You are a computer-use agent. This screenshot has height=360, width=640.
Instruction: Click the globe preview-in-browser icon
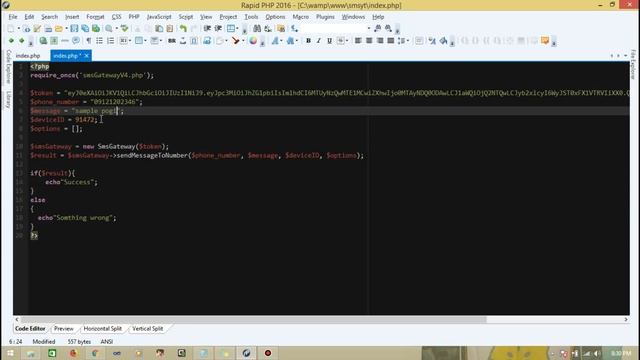(43, 41)
